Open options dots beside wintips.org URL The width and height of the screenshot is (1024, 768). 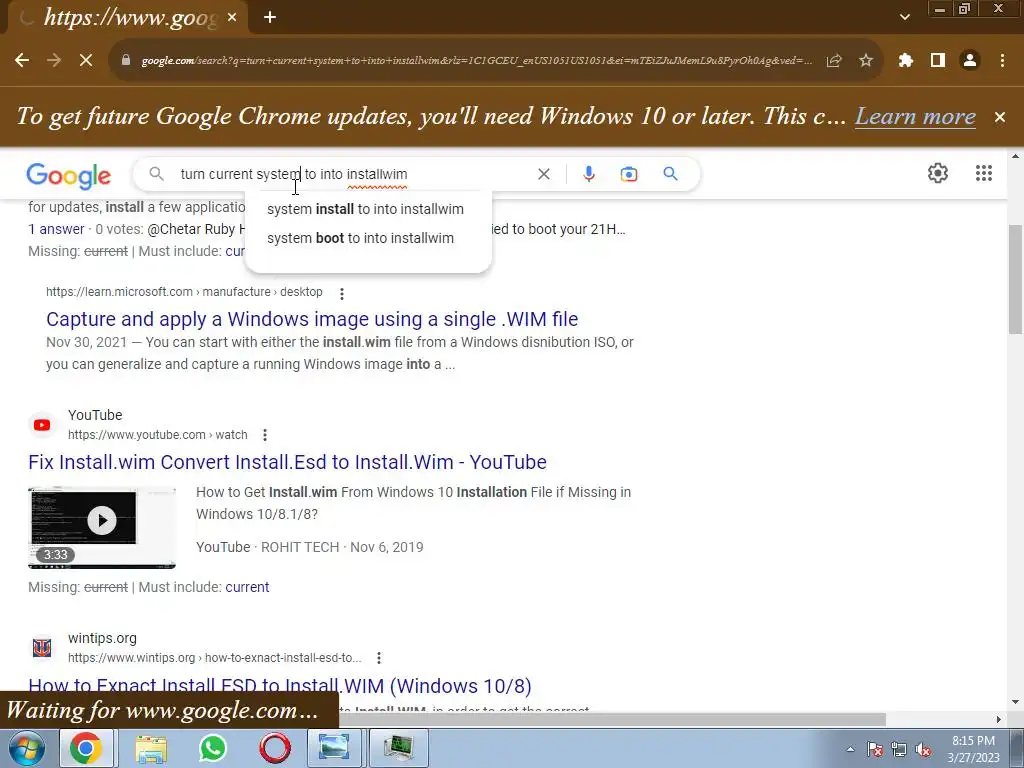[379, 658]
